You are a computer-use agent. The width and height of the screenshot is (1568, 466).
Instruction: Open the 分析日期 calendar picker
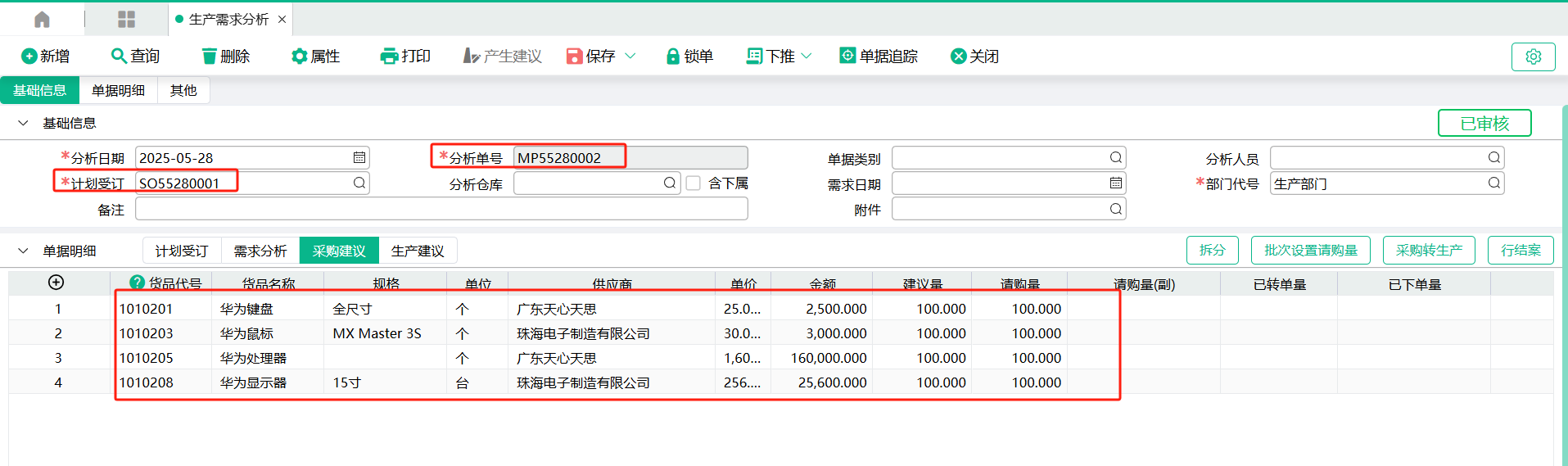click(359, 157)
